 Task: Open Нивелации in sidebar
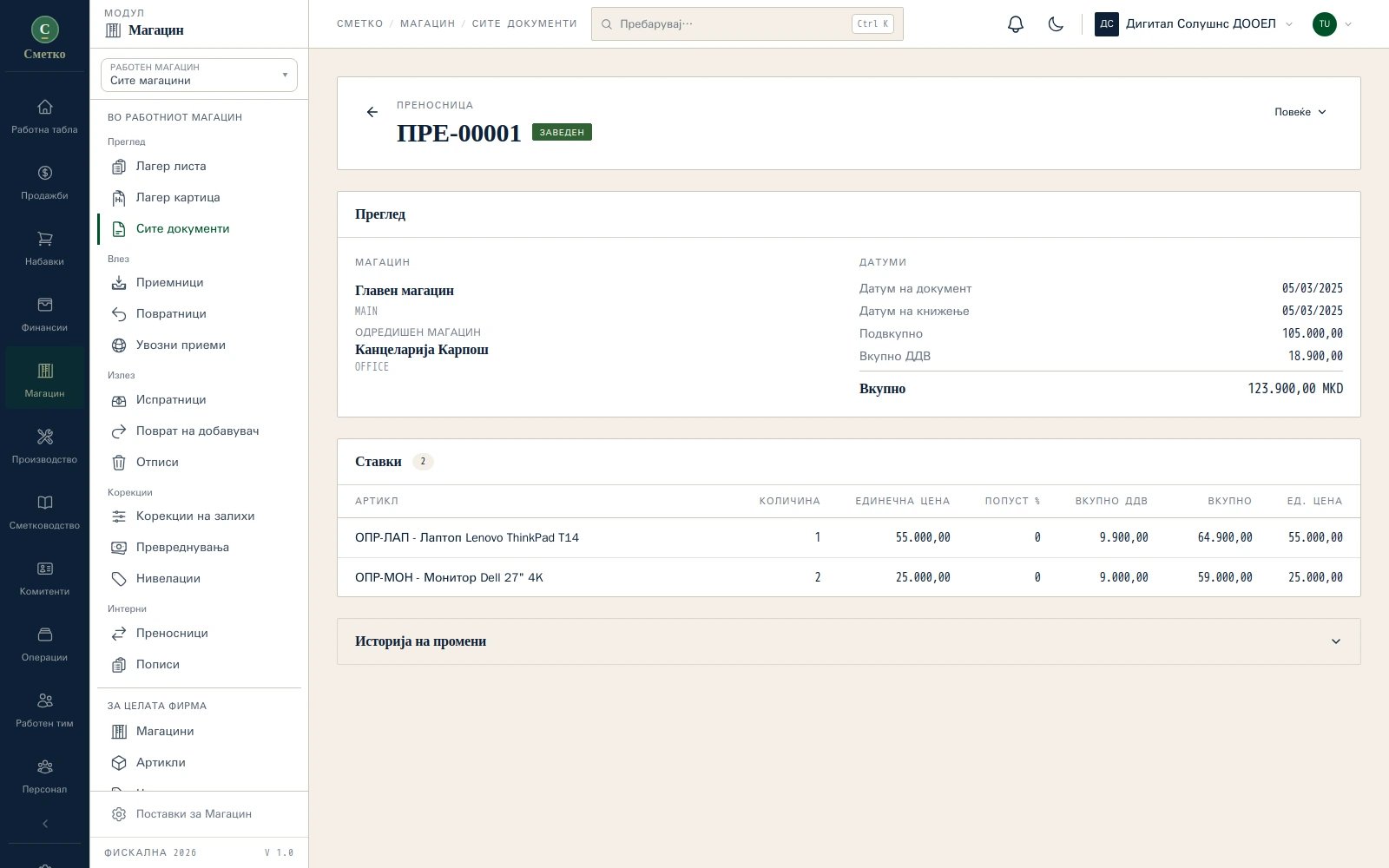199,579
